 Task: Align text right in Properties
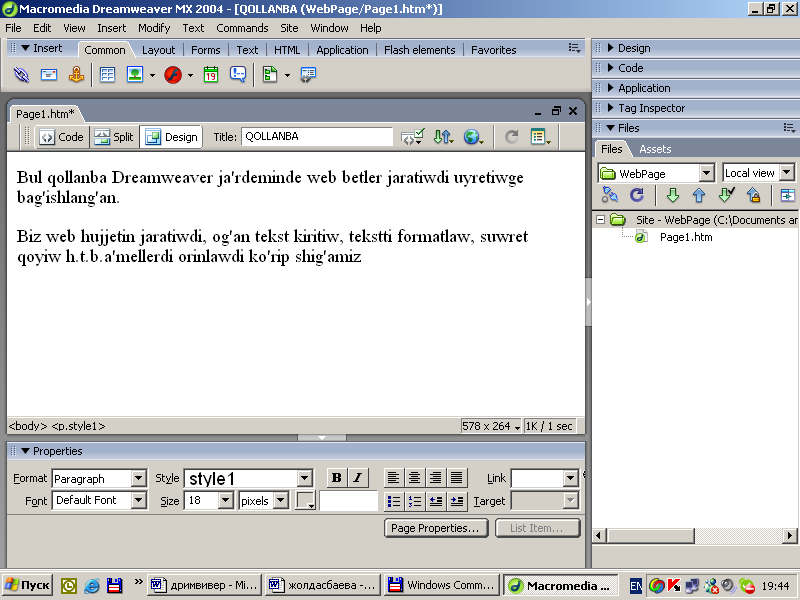435,478
